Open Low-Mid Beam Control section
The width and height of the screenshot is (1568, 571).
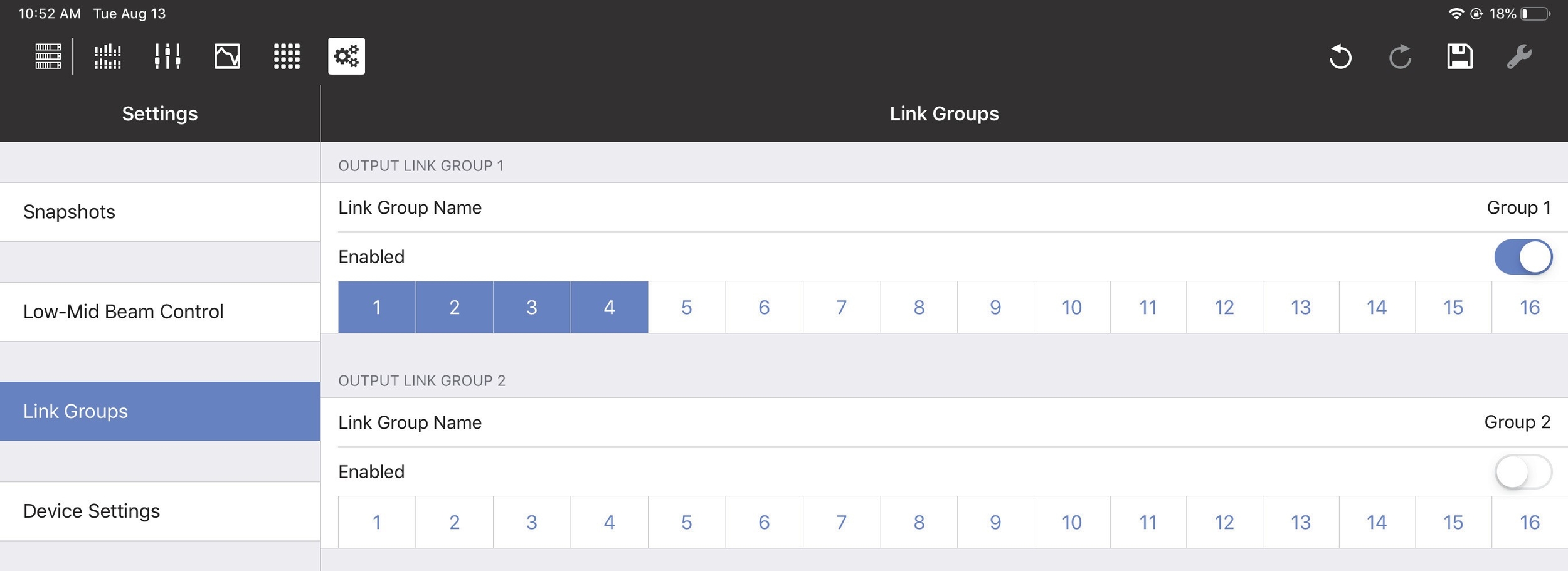pos(160,312)
